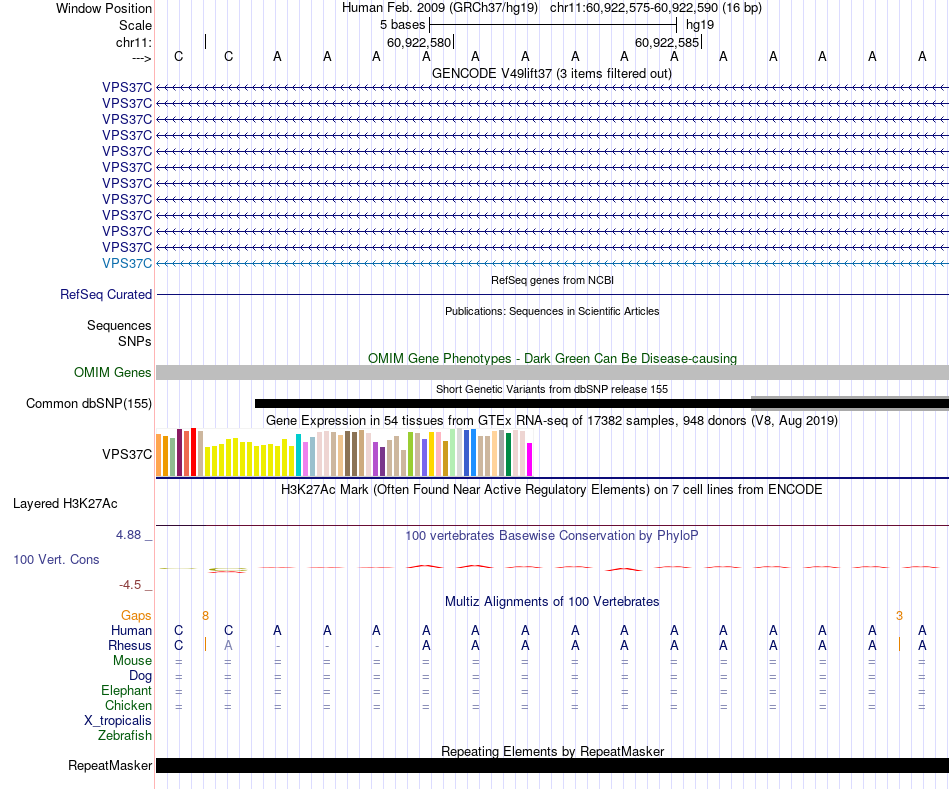Screen dimensions: 950x789
Task: Open Publications: Sequences in Scientific Articles title
Action: [552, 311]
